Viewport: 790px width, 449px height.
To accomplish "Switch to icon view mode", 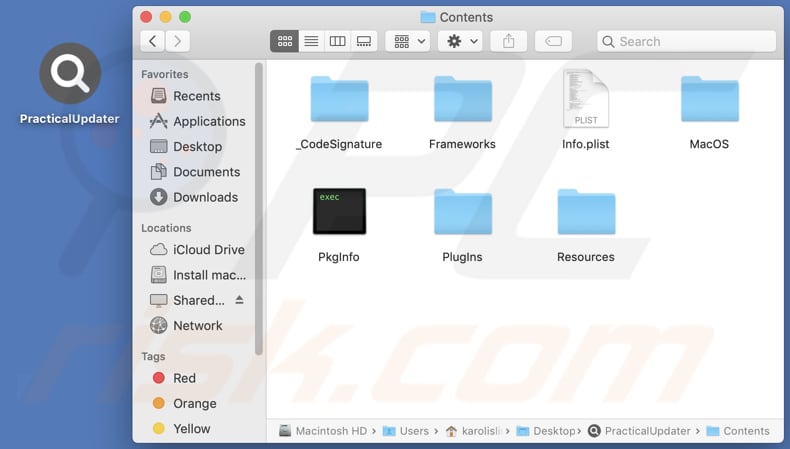I will pyautogui.click(x=285, y=41).
